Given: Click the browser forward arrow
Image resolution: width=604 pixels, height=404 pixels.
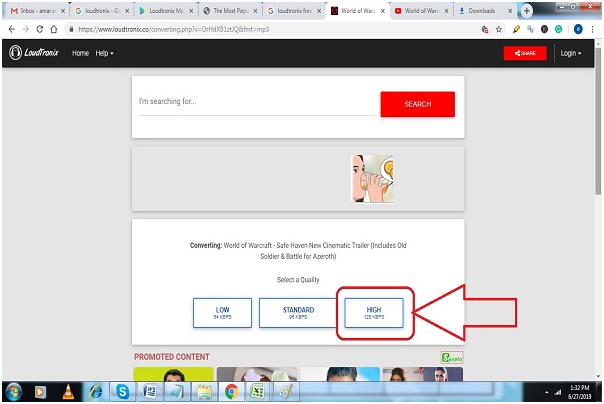Looking at the screenshot, I should pos(25,29).
